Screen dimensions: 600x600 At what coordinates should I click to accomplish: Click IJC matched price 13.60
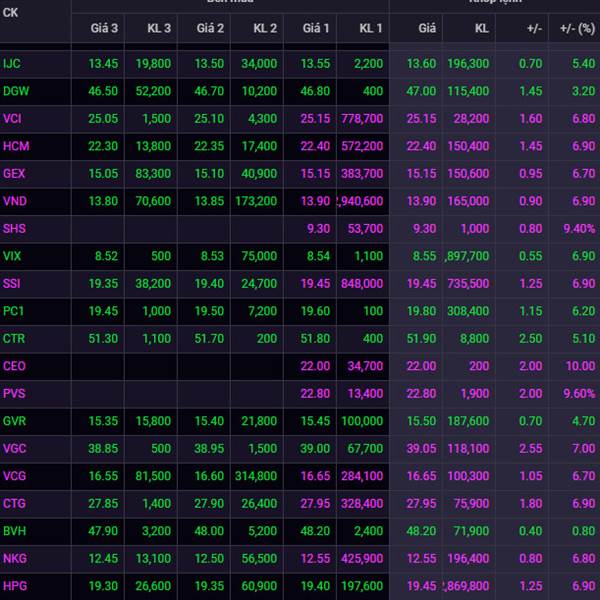click(x=421, y=64)
